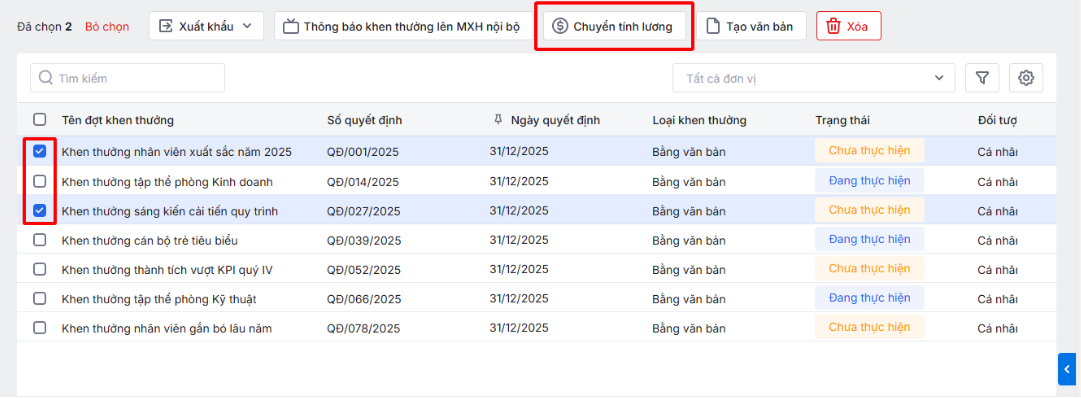Click the Số quyết định column header
This screenshot has height=398, width=1081.
coord(365,121)
